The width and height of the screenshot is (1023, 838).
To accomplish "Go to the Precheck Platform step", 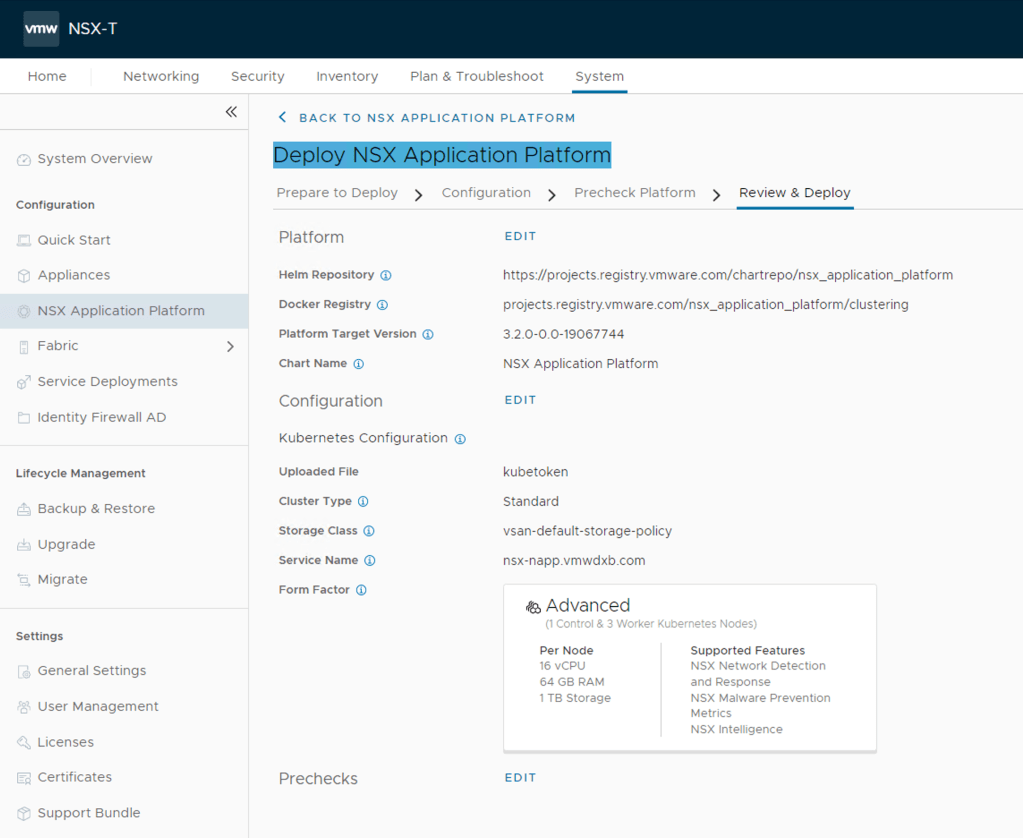I will (634, 193).
